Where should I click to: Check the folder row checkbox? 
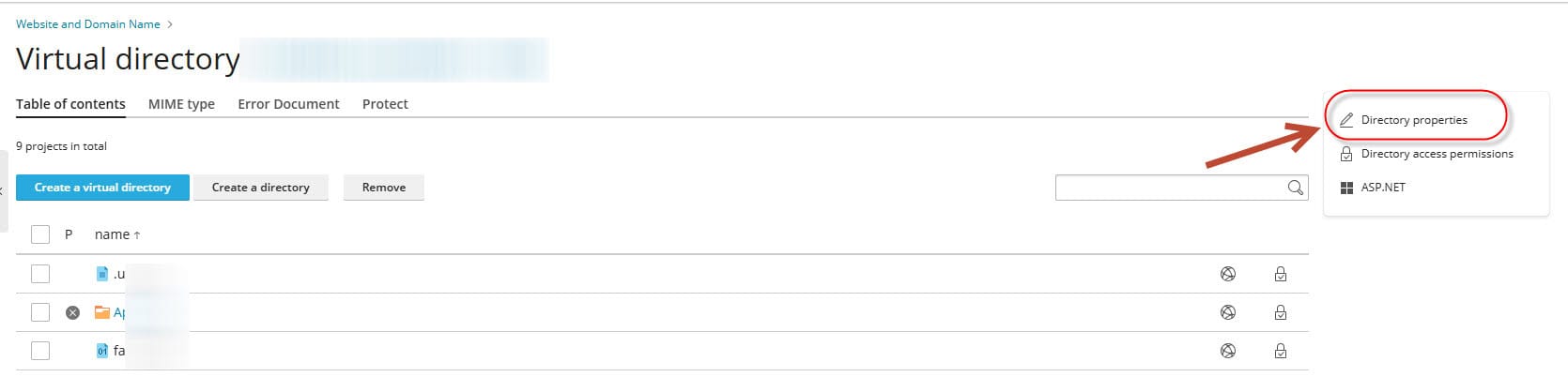[x=40, y=312]
